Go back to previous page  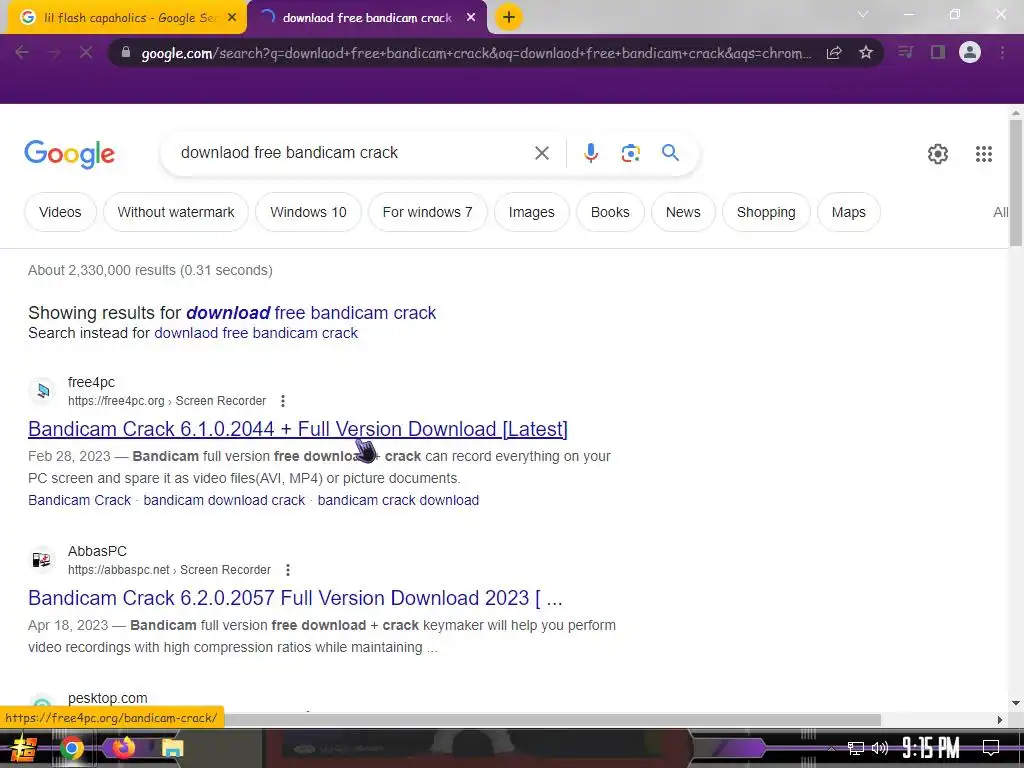click(22, 52)
